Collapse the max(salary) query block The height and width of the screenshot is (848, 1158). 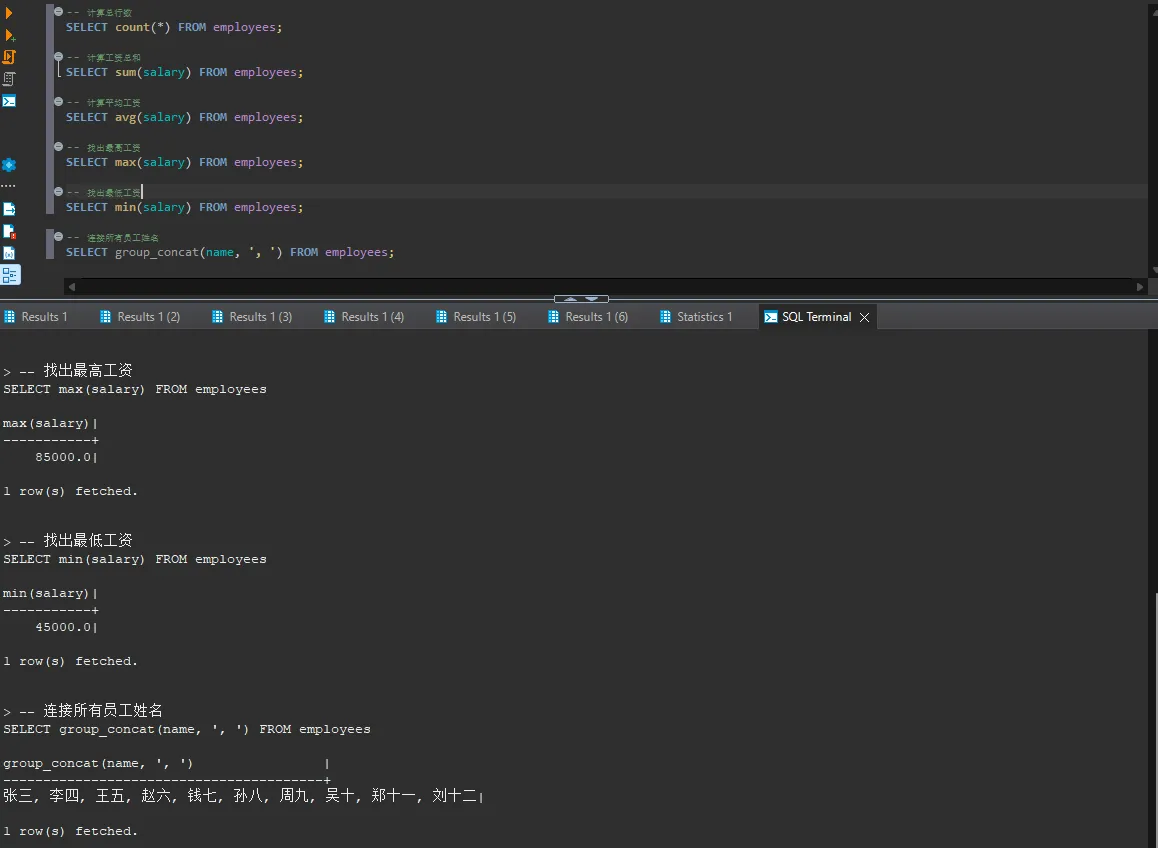[58, 146]
